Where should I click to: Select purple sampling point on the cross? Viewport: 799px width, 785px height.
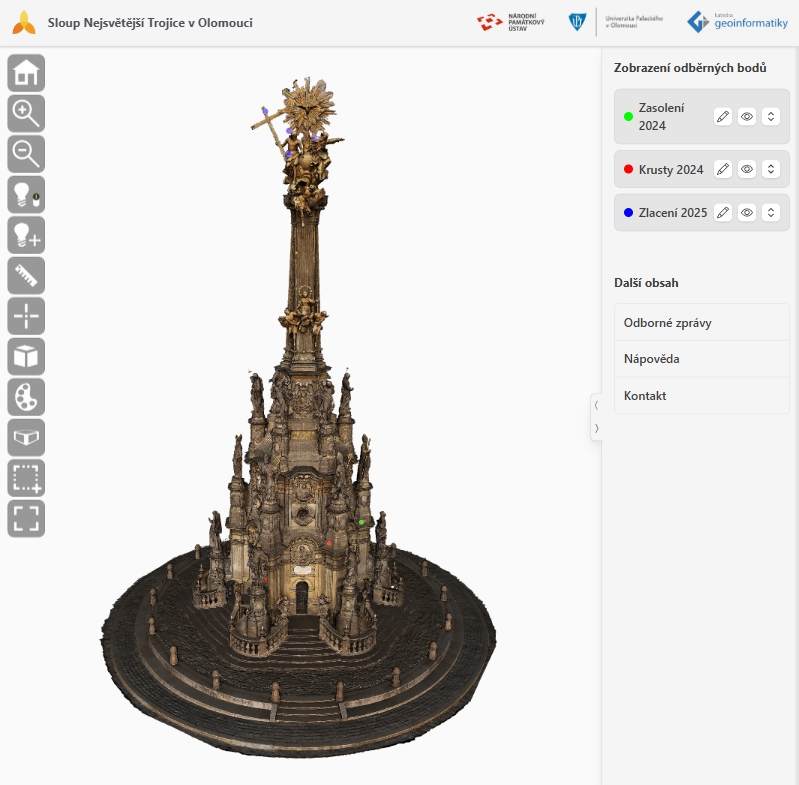click(265, 111)
